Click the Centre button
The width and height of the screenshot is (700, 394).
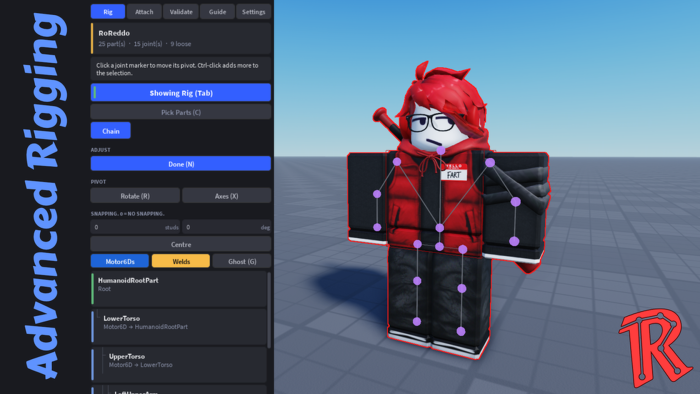click(x=181, y=244)
